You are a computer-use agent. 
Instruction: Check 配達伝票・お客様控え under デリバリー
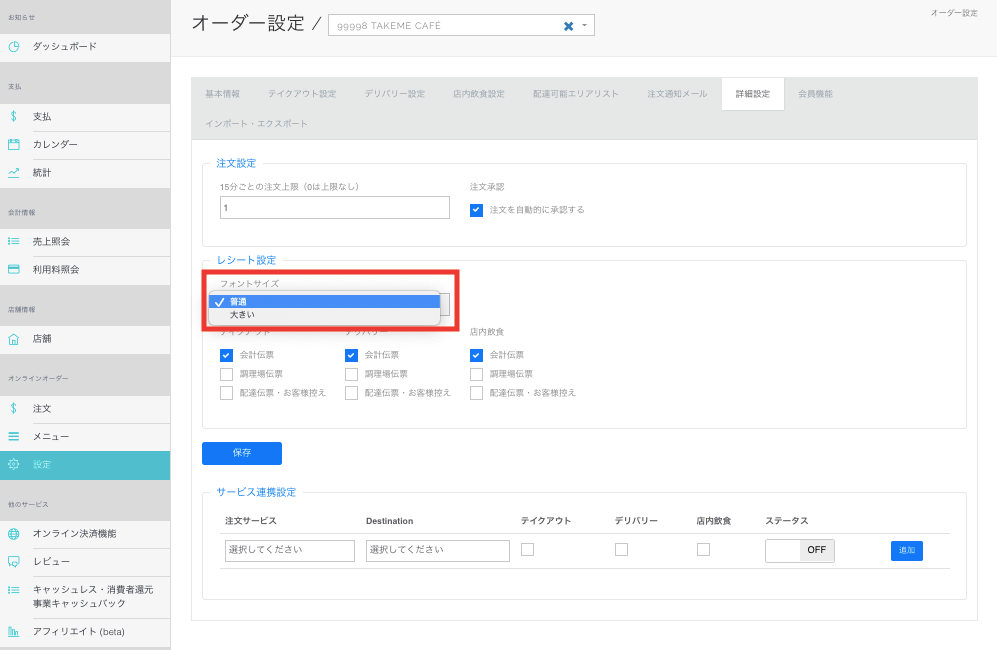point(351,393)
